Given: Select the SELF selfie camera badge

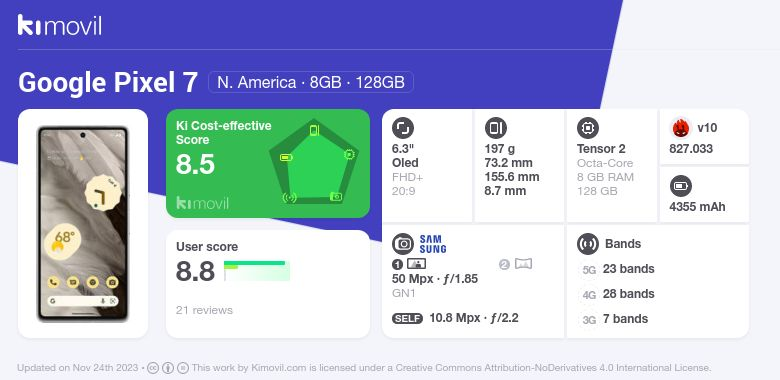Looking at the screenshot, I should pos(407,318).
